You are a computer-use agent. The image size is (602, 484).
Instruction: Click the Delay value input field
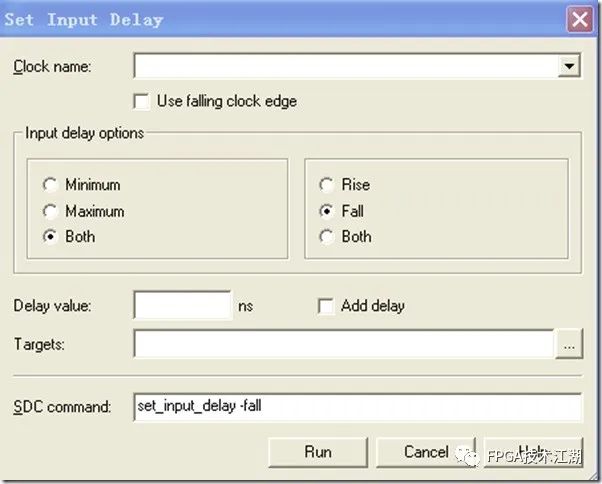tap(183, 306)
